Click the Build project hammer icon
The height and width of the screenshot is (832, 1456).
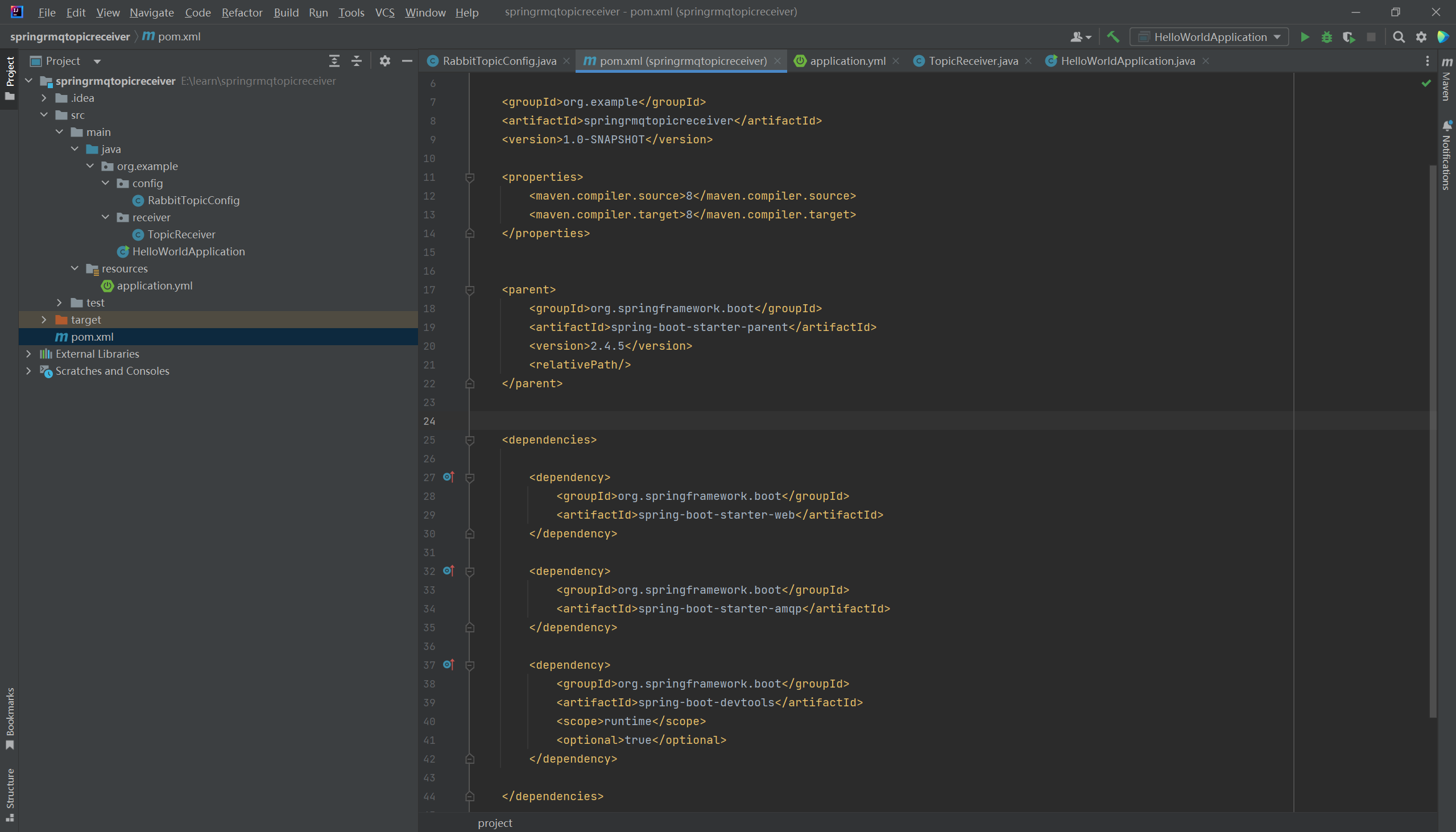click(1112, 37)
